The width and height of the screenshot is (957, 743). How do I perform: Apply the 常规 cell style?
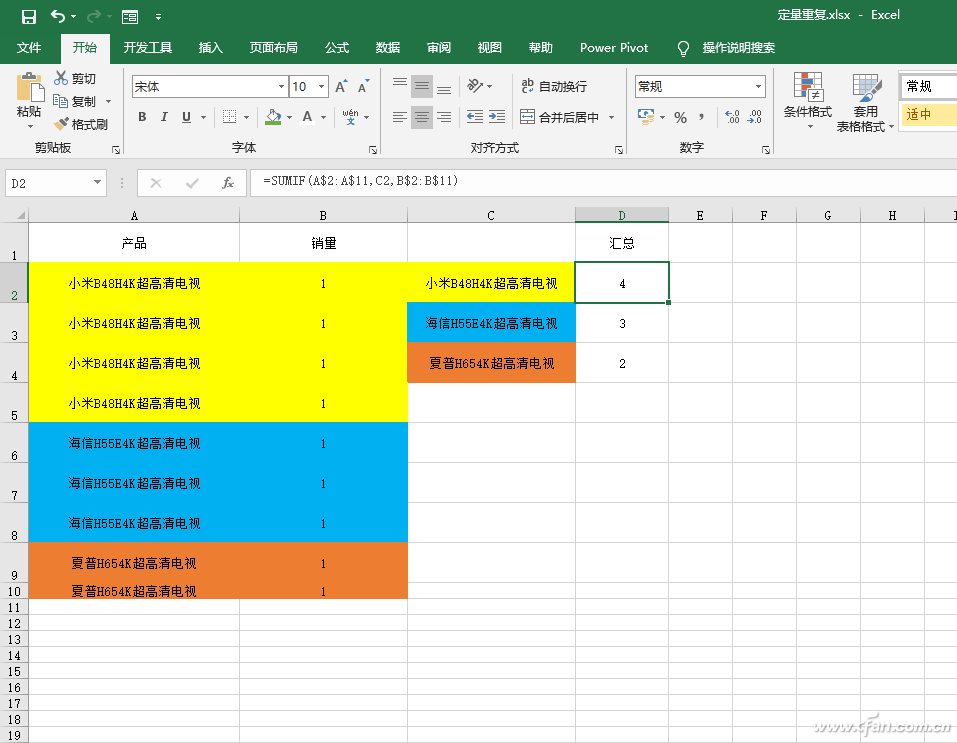(x=928, y=86)
